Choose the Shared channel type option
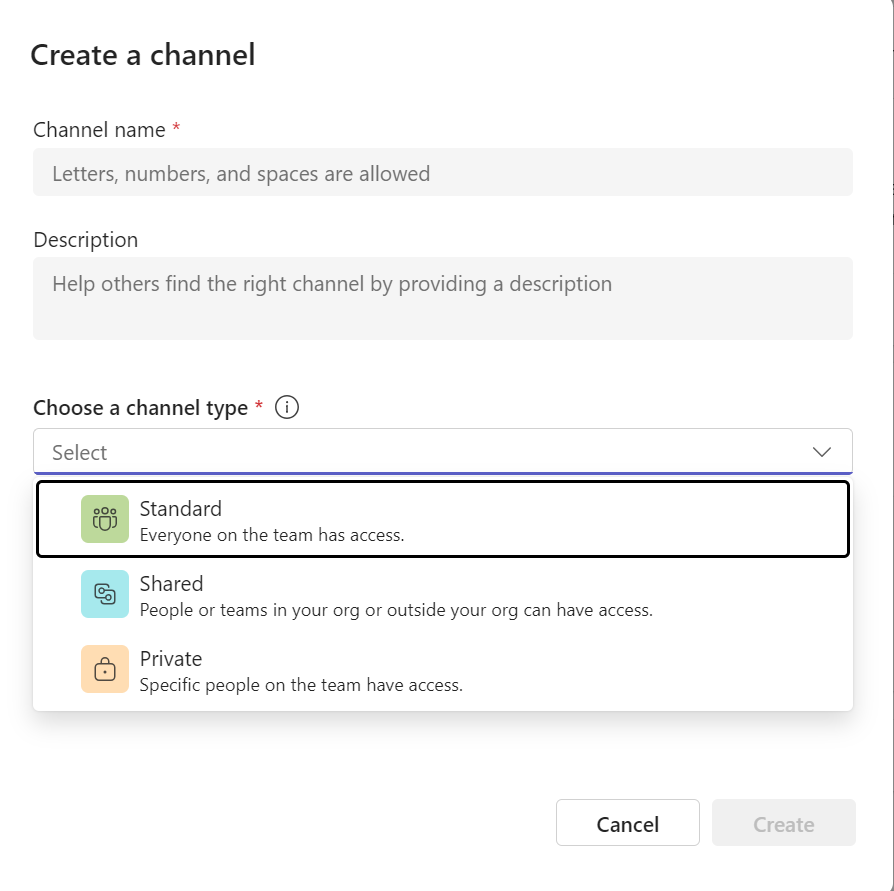Screen dimensions: 894x891 tap(442, 594)
